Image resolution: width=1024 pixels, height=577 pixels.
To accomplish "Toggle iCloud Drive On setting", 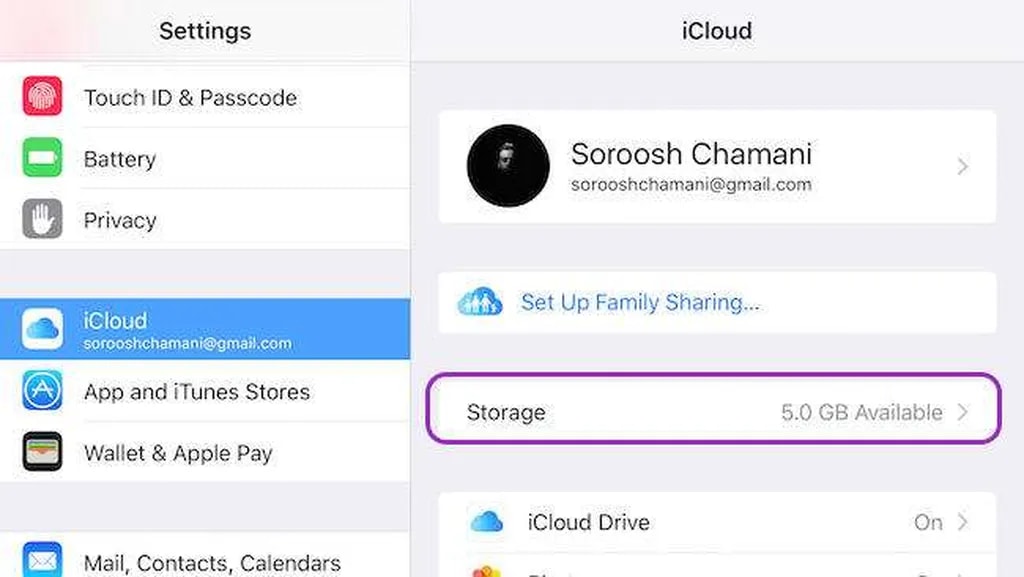I will (927, 522).
